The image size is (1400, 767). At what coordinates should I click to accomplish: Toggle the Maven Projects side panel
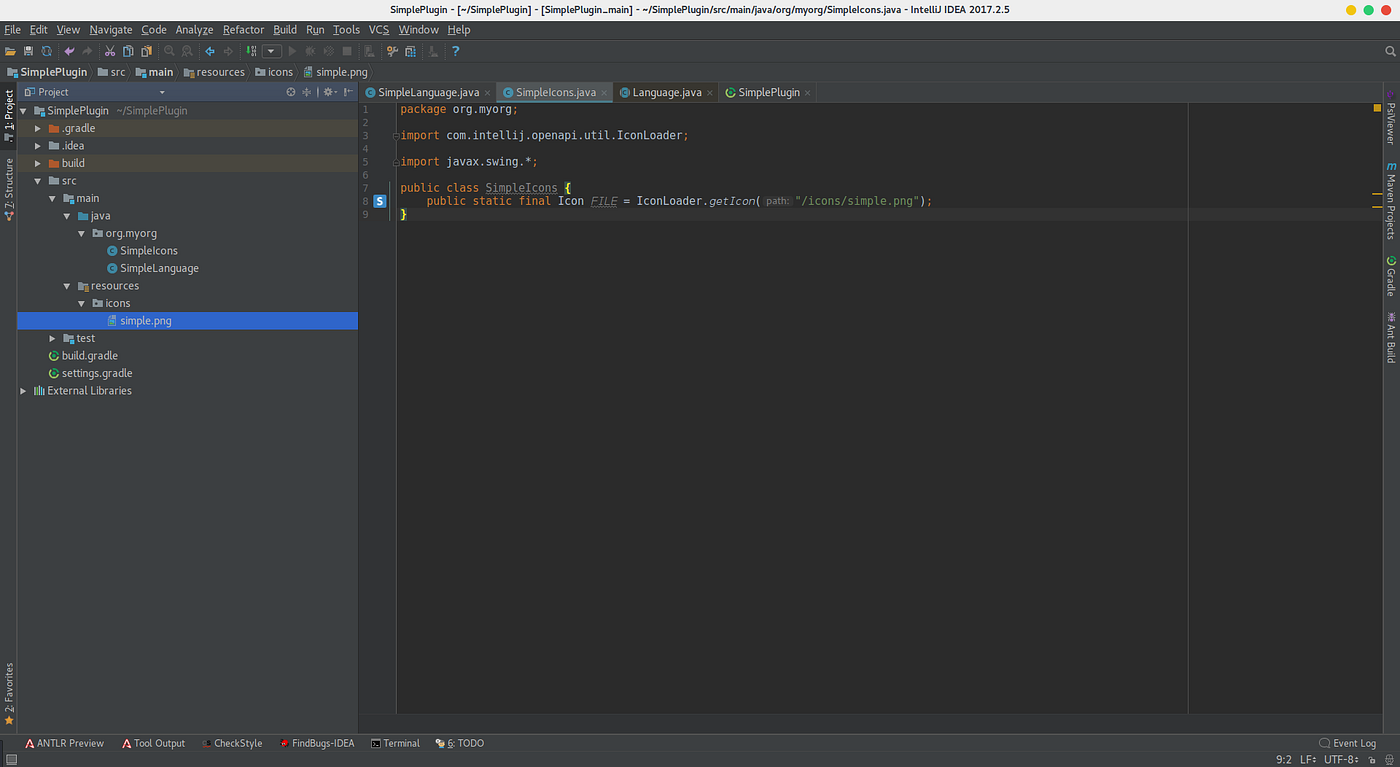pos(1392,203)
